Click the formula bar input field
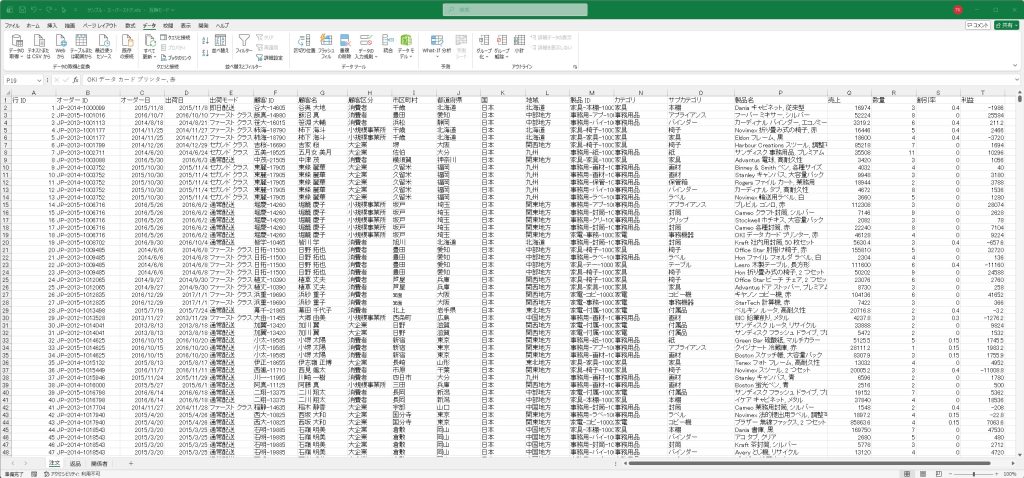 tap(500, 80)
